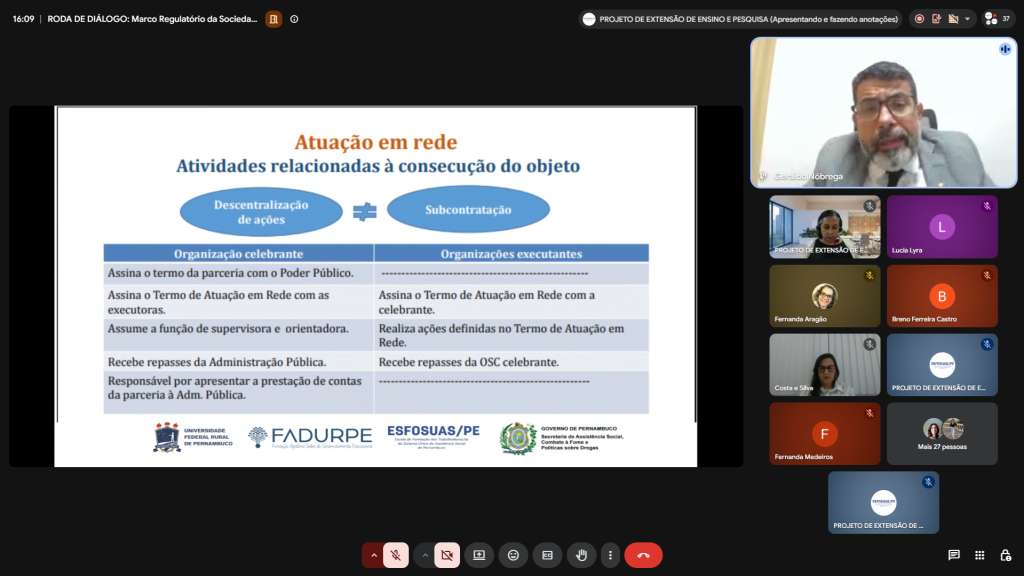This screenshot has width=1024, height=576.
Task: Click the muted mic icon on Fernanda Aragão
Action: click(869, 276)
